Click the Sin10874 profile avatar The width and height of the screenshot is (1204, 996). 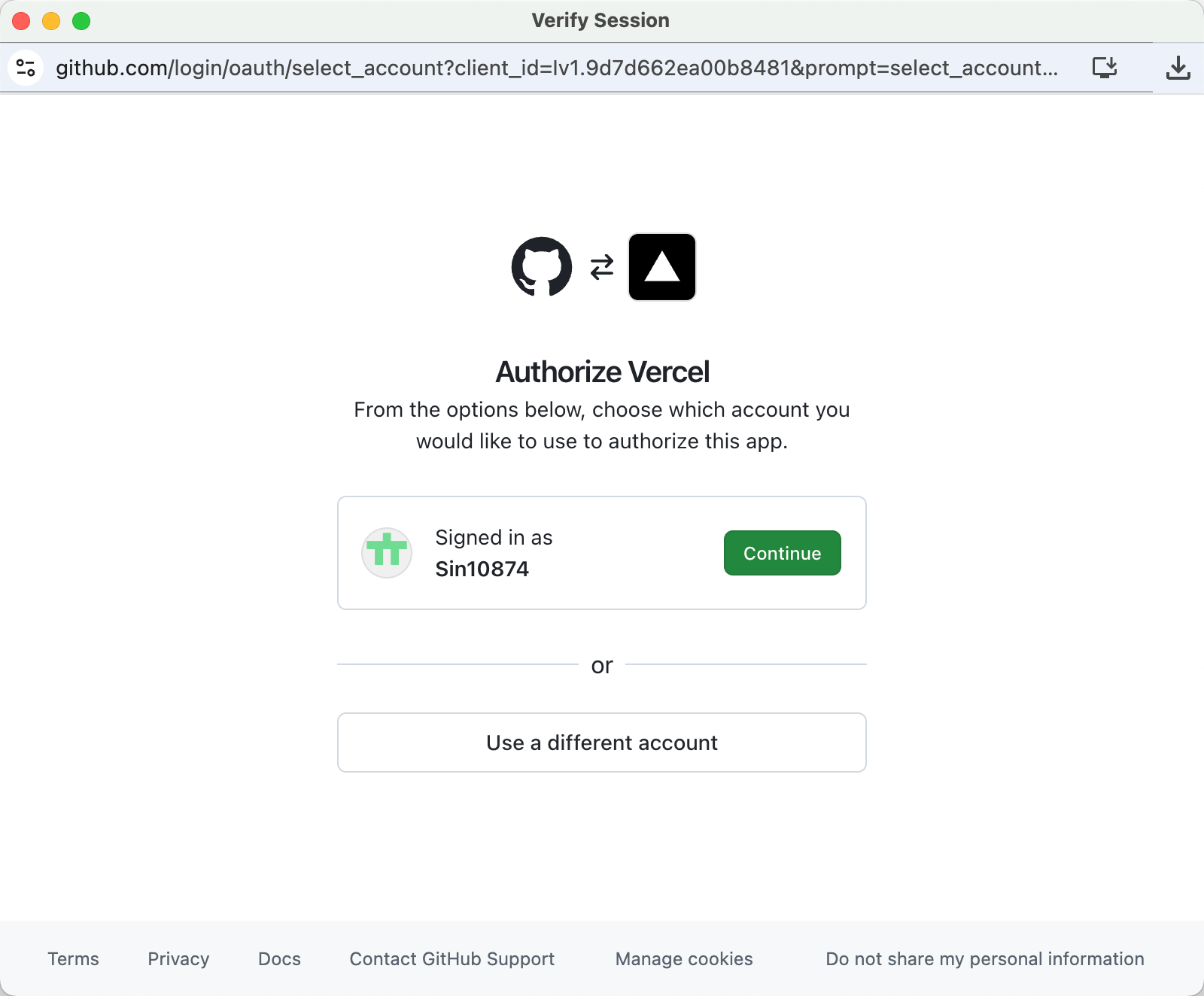pos(387,553)
